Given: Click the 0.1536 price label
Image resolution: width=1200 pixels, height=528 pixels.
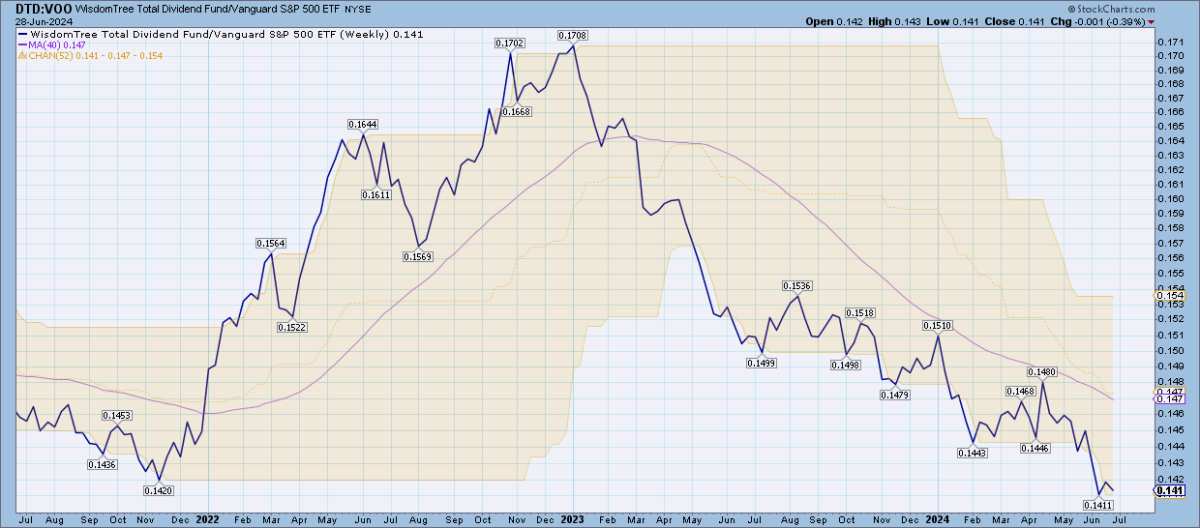Looking at the screenshot, I should coord(797,287).
